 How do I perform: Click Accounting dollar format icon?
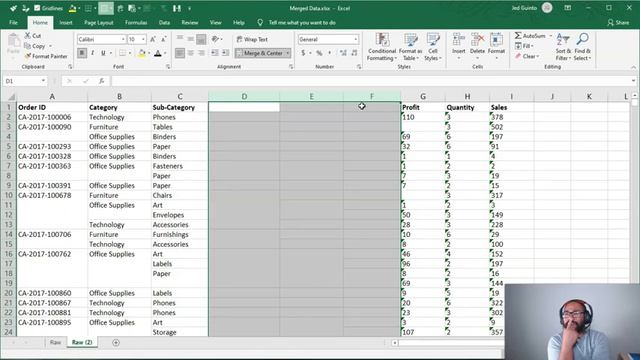303,53
